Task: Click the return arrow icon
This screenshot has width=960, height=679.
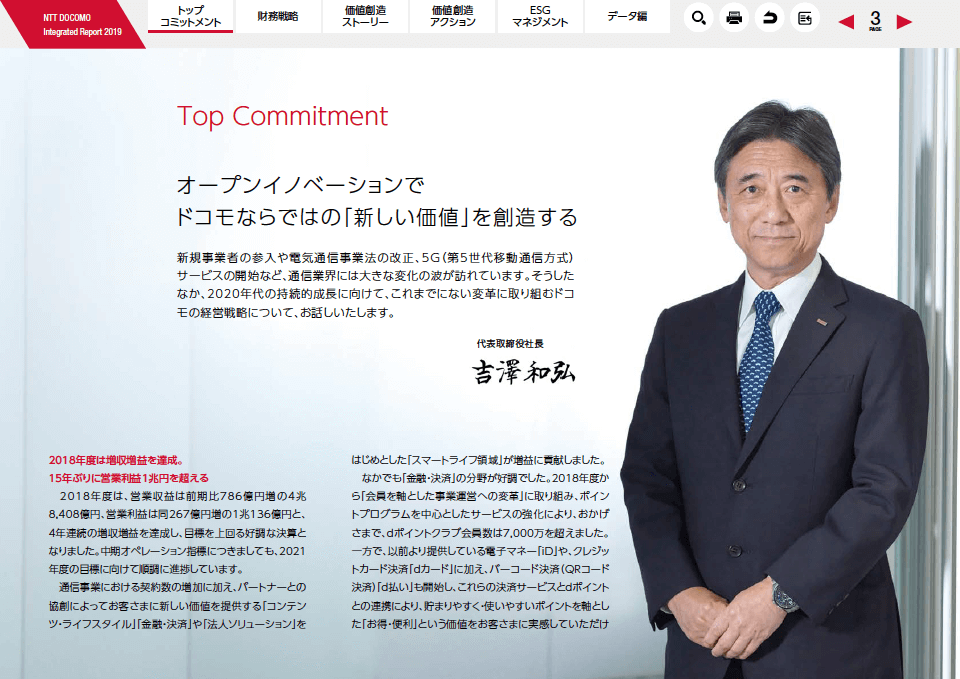Action: pos(769,18)
